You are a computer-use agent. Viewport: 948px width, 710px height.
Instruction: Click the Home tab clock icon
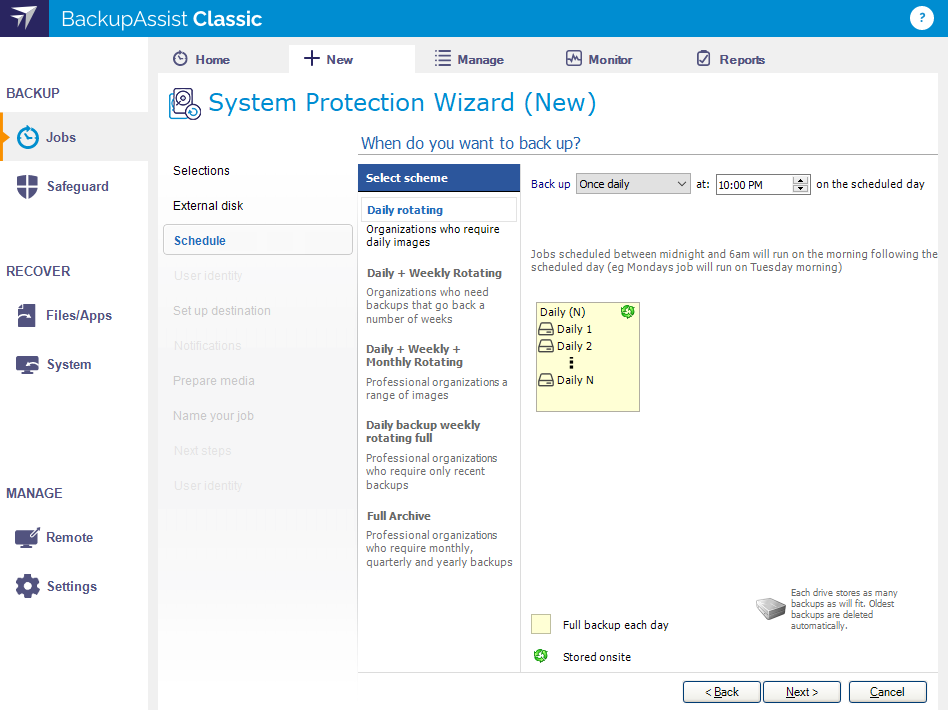[x=180, y=59]
